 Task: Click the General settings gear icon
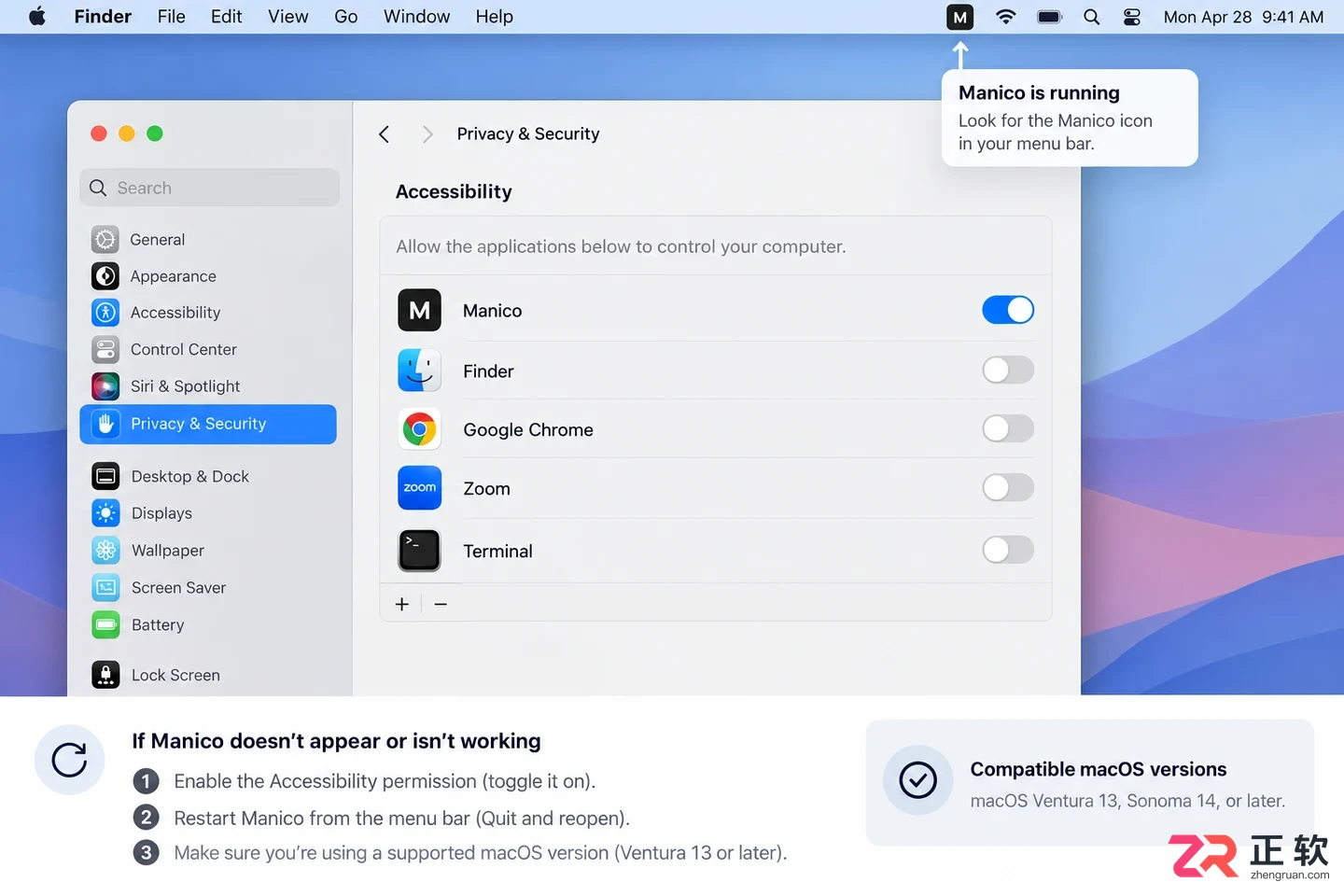tap(105, 240)
